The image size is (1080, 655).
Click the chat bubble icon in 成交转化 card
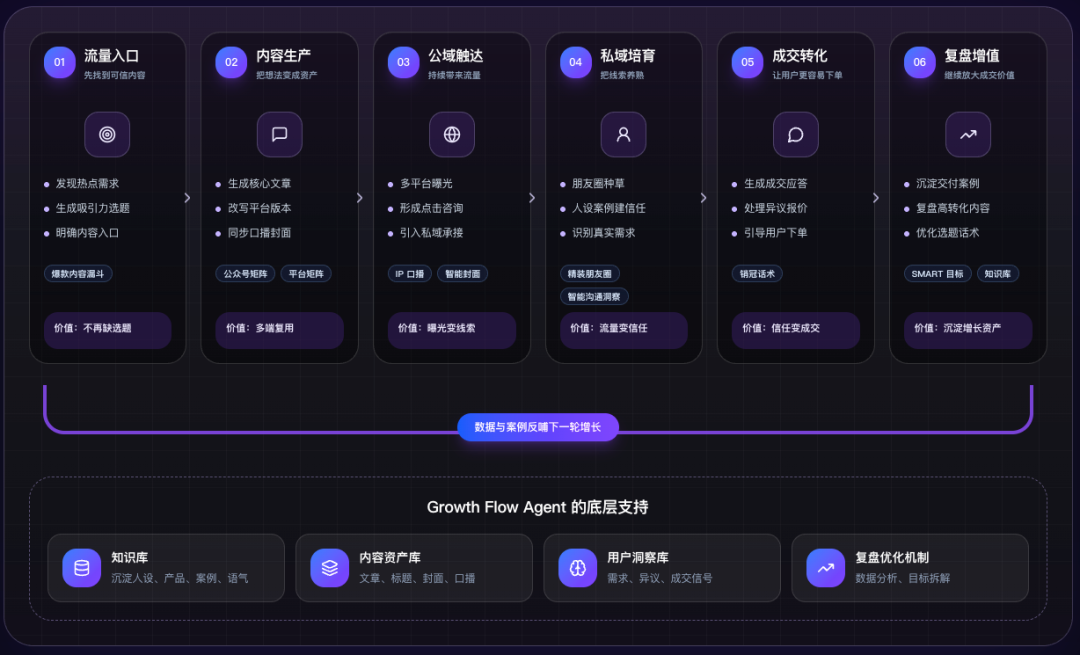tap(796, 134)
